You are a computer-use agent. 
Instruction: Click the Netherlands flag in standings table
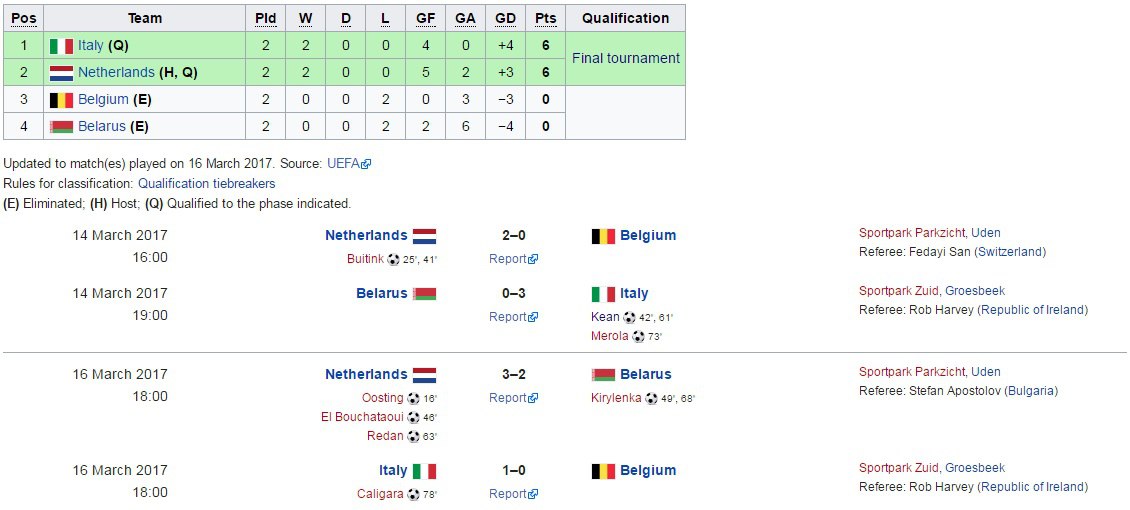pos(61,73)
